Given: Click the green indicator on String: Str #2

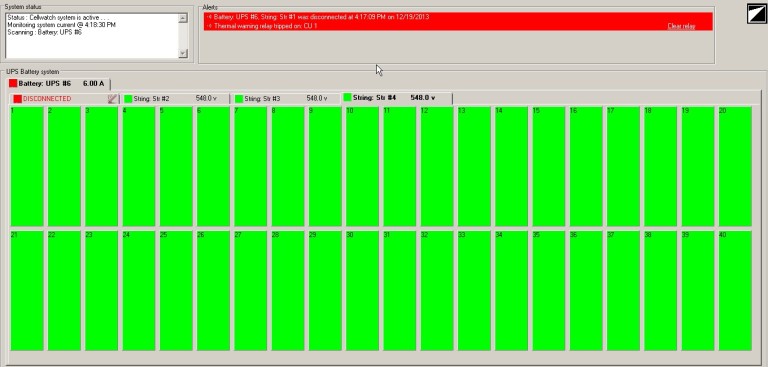Looking at the screenshot, I should 128,98.
